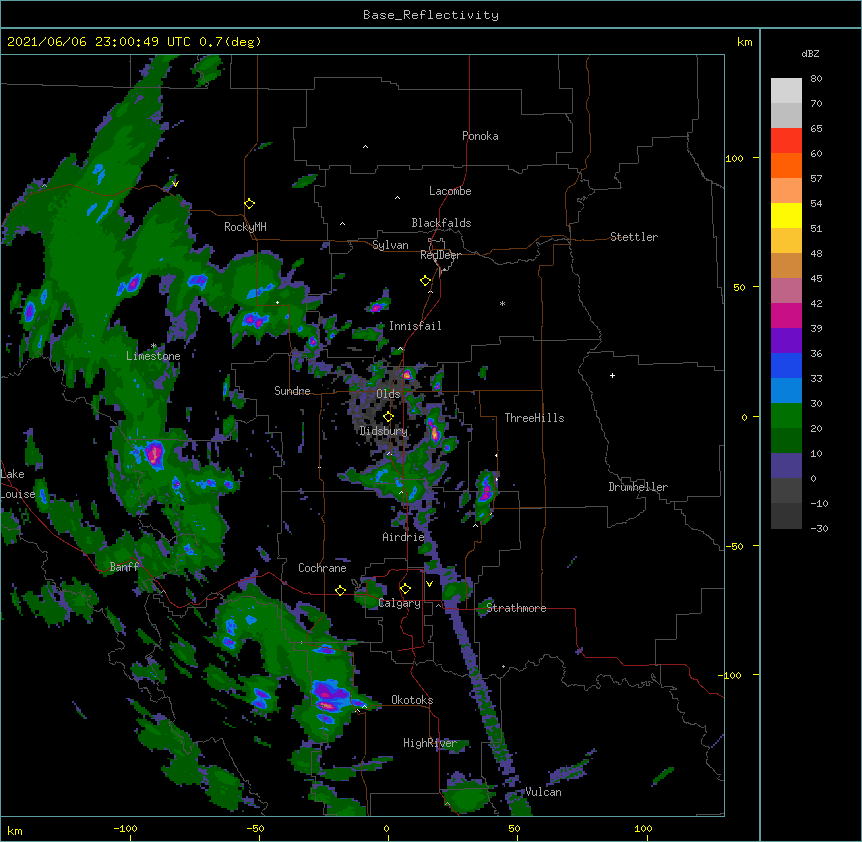Select the blue 36-33 dBZ legend swatch
This screenshot has height=842, width=862.
(x=786, y=365)
